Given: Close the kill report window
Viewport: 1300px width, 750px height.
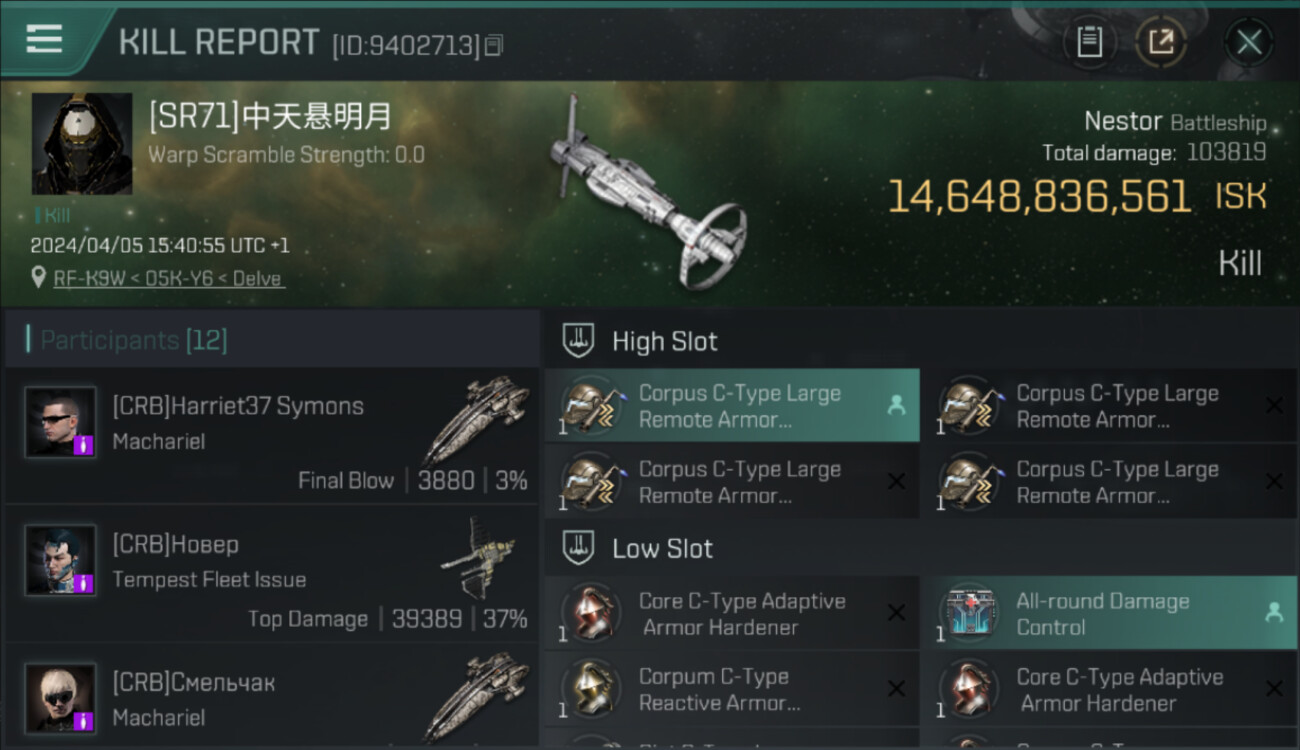Looking at the screenshot, I should [x=1249, y=42].
